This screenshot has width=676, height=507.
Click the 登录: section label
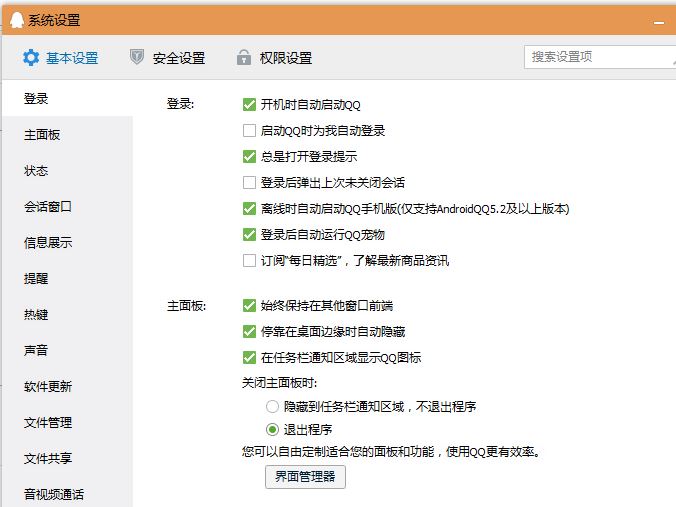[x=181, y=104]
